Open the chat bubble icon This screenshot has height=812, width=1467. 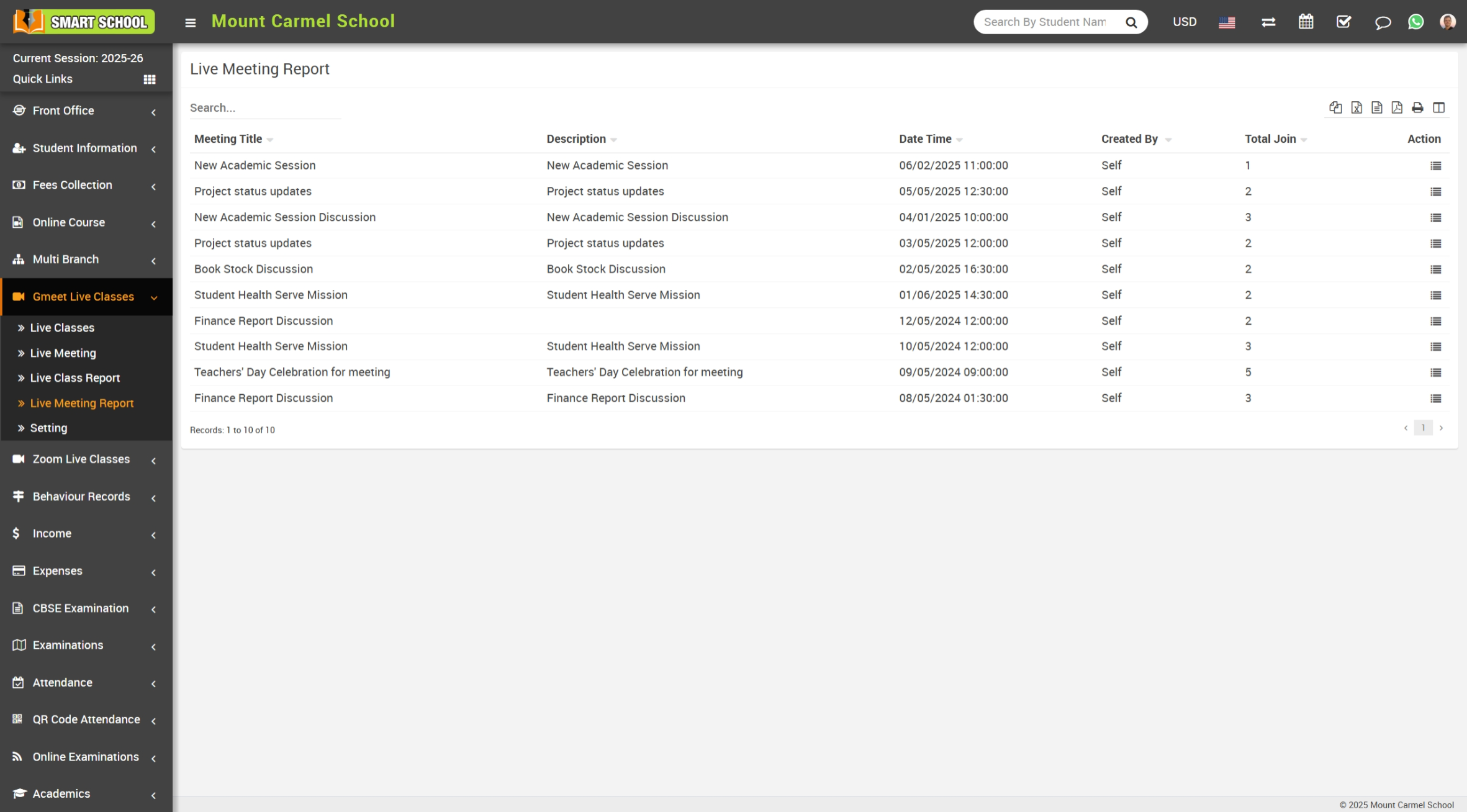tap(1383, 22)
